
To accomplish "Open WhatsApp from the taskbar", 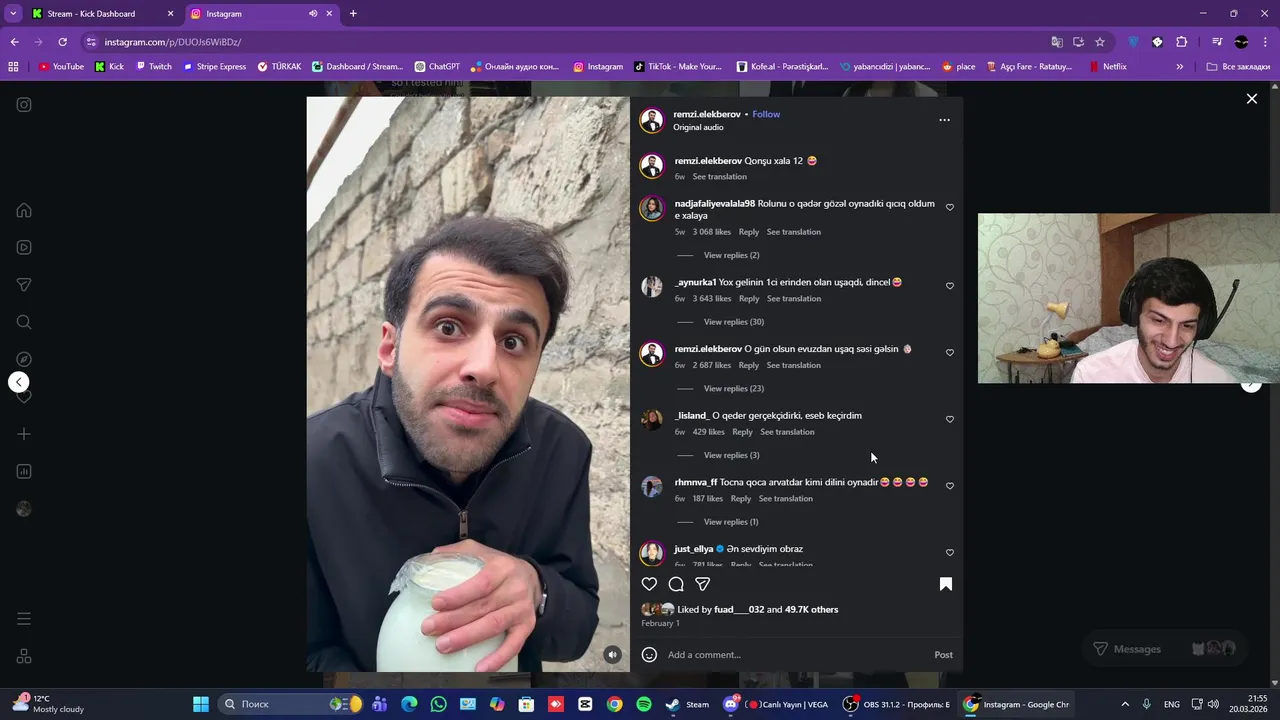I will point(439,705).
